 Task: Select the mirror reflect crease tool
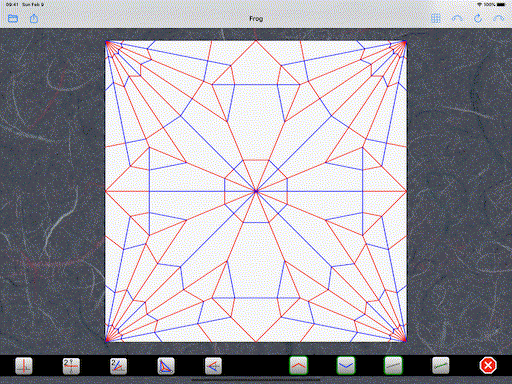coord(213,366)
